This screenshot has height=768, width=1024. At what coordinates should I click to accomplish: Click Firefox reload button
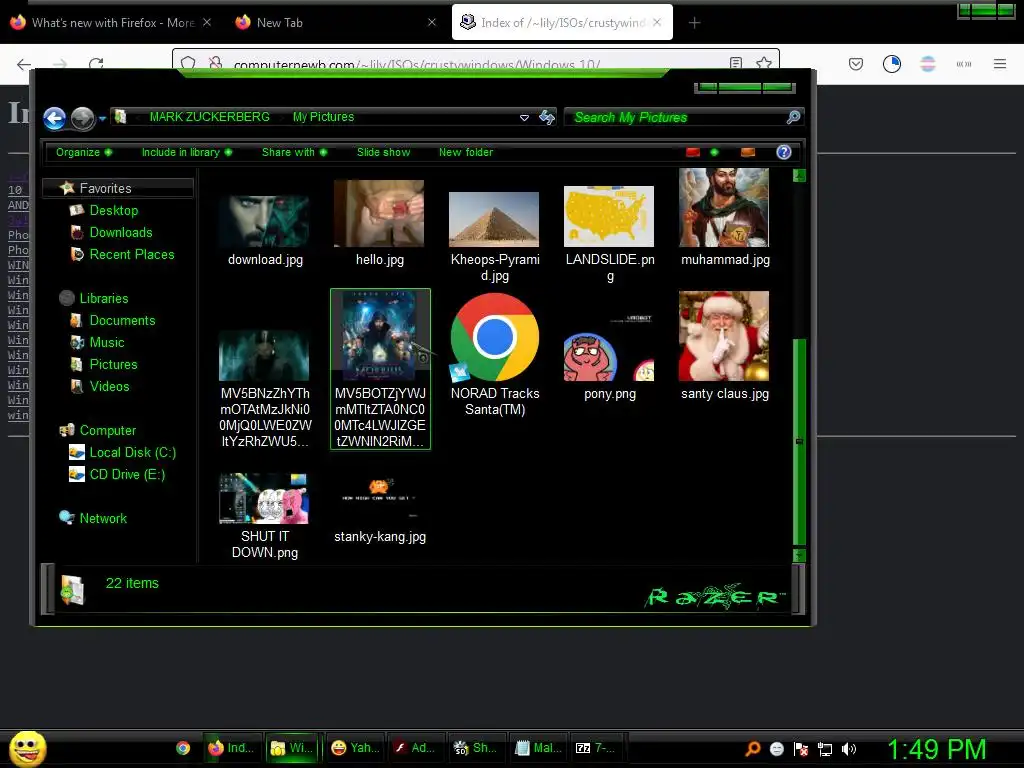pos(97,64)
